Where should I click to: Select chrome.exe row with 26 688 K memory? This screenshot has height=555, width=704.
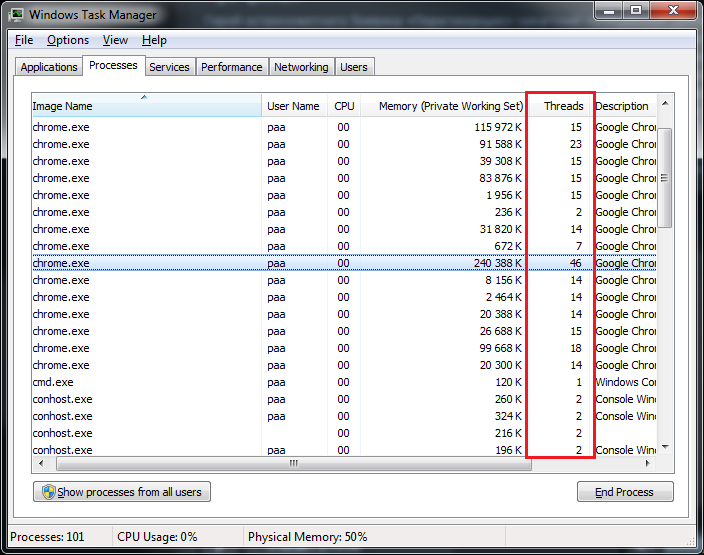pos(344,331)
